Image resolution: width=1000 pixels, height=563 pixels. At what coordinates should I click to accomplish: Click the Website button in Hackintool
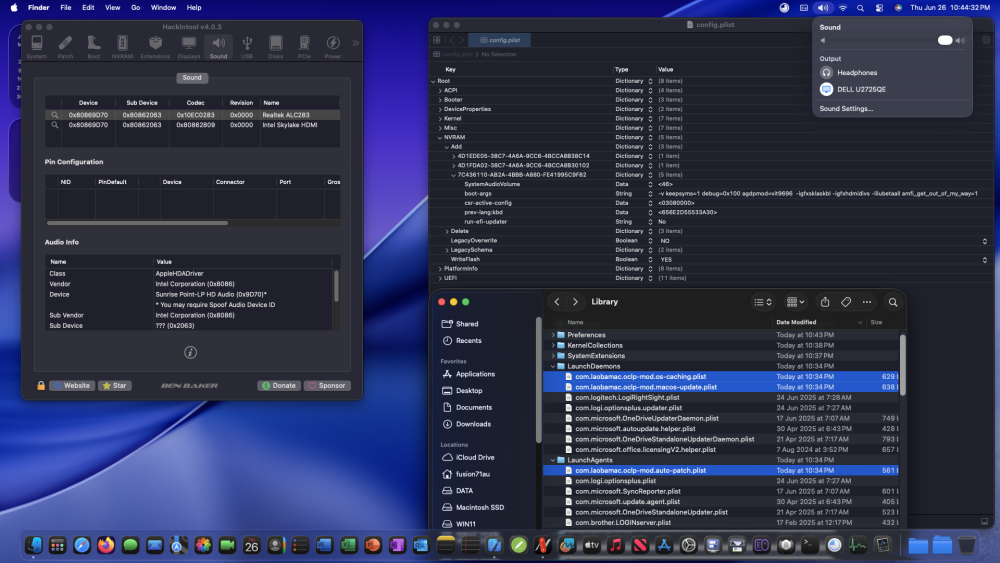[71, 386]
